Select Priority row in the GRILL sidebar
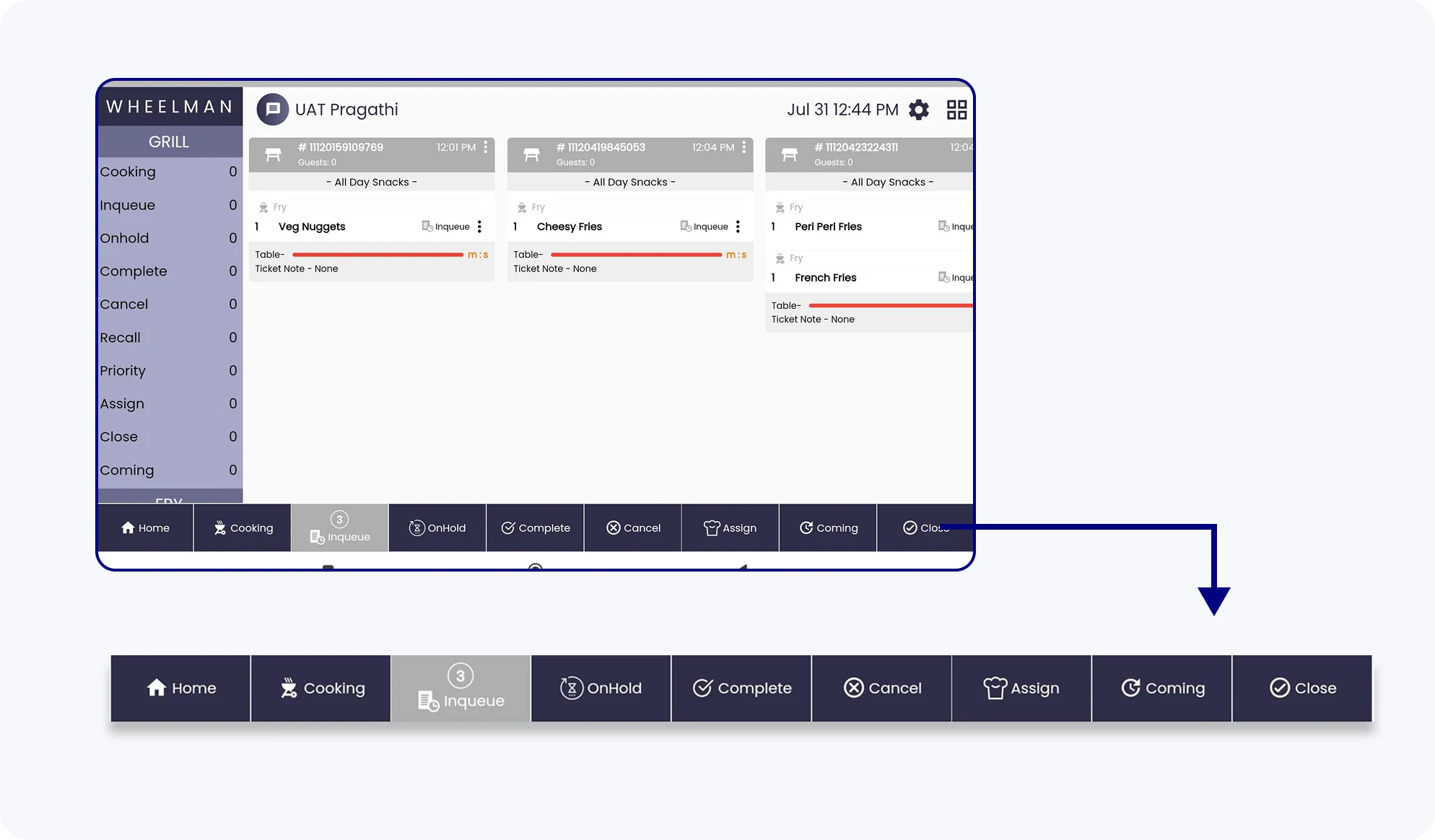 [169, 371]
